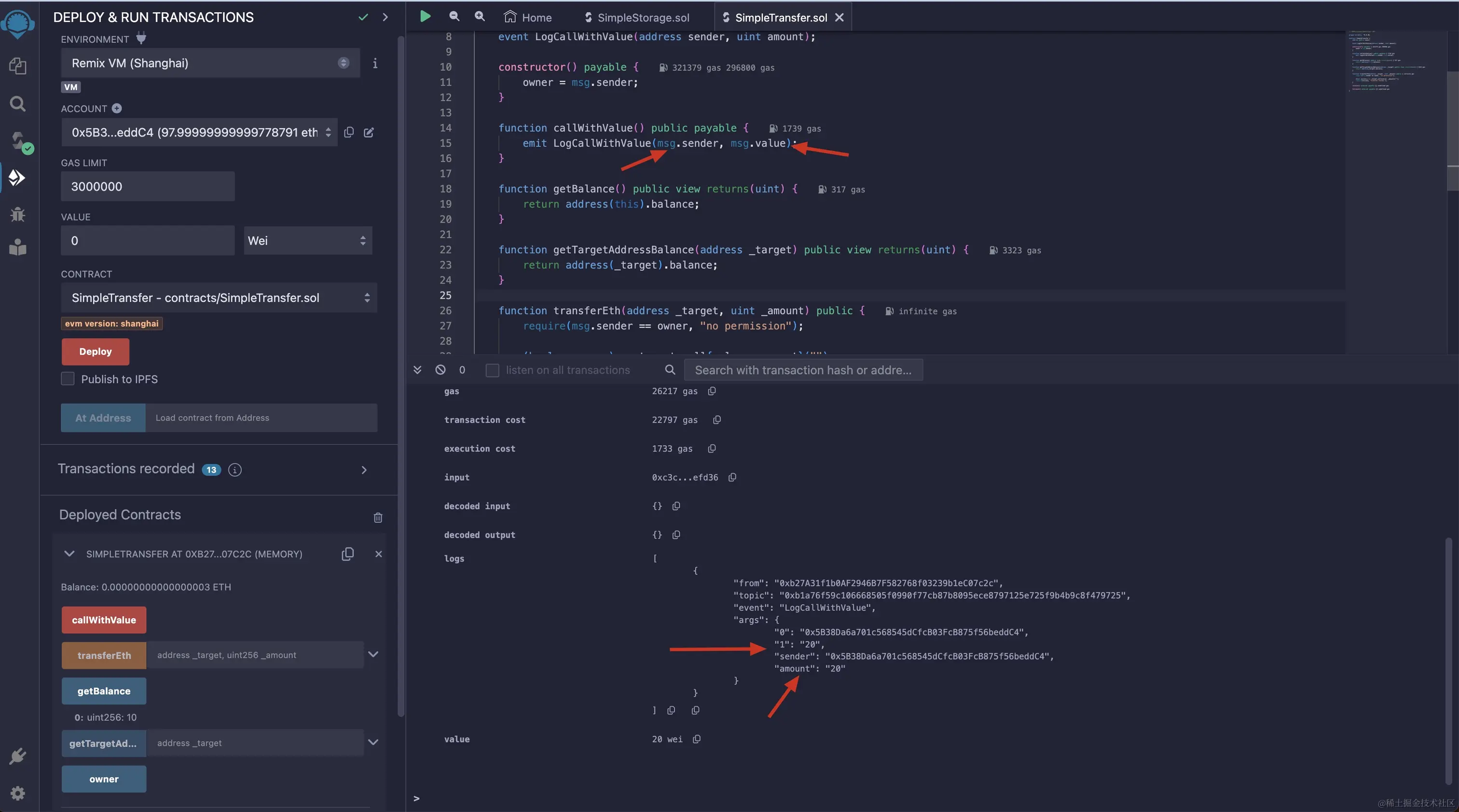Open Plugin Manager plug icon
Image resolution: width=1459 pixels, height=812 pixels.
click(x=17, y=757)
